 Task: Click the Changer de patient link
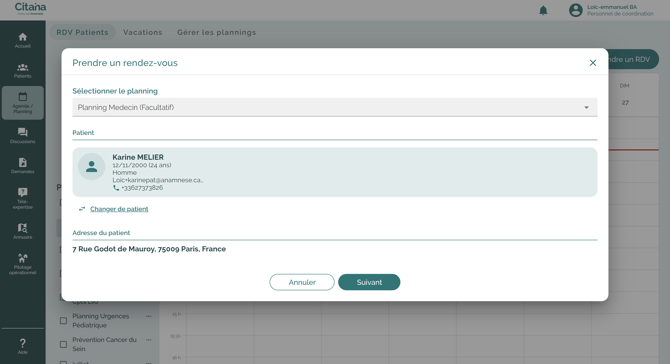(119, 209)
